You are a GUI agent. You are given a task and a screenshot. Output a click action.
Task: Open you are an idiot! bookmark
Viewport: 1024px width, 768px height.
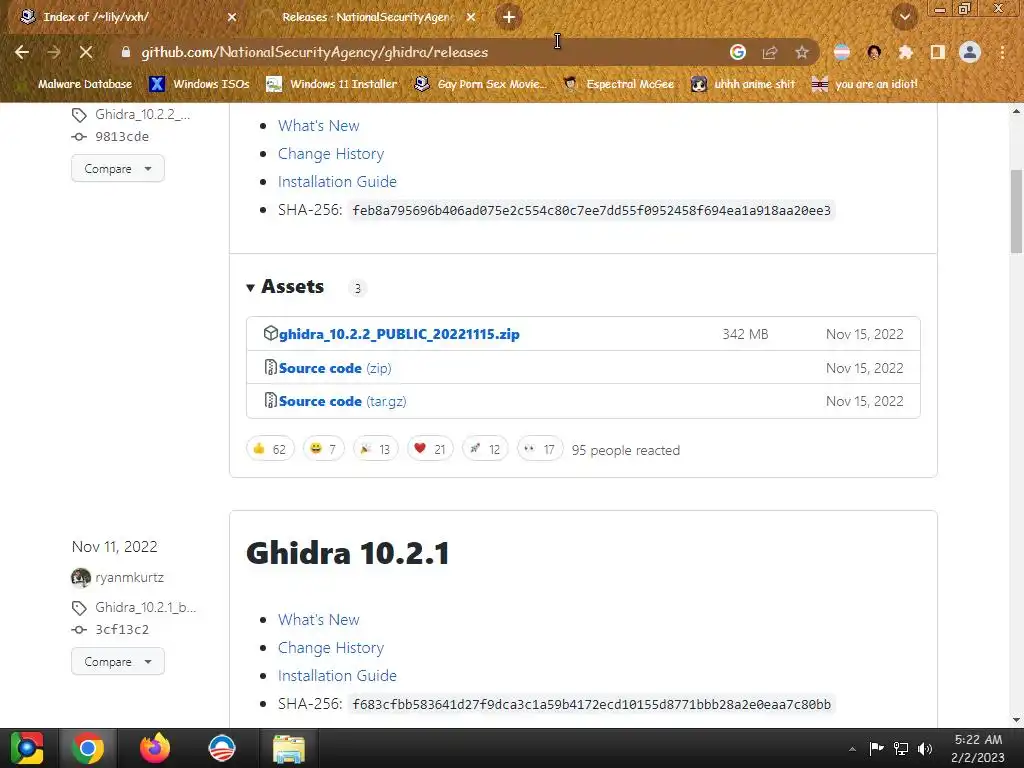tap(864, 84)
